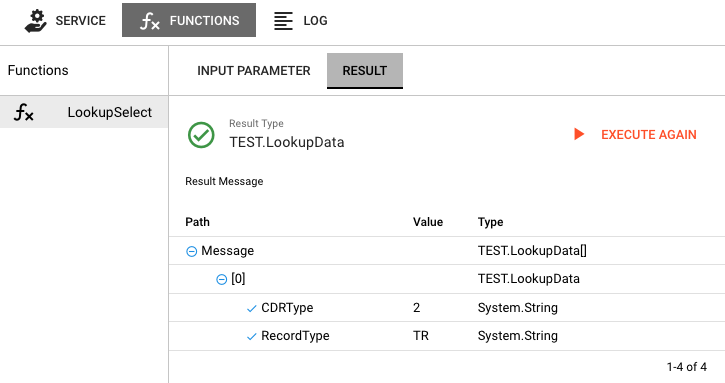Screen dimensions: 725x383
Task: Select the FUNCTIONS tab
Action: point(189,20)
